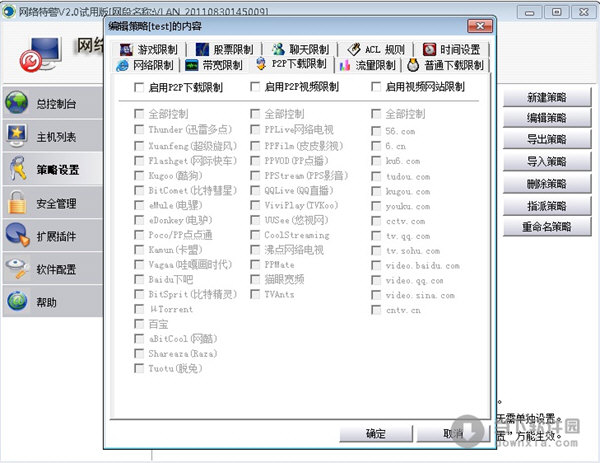Switch to 带宽限制 tab
Screen dimensions: 600x463
(x=215, y=65)
